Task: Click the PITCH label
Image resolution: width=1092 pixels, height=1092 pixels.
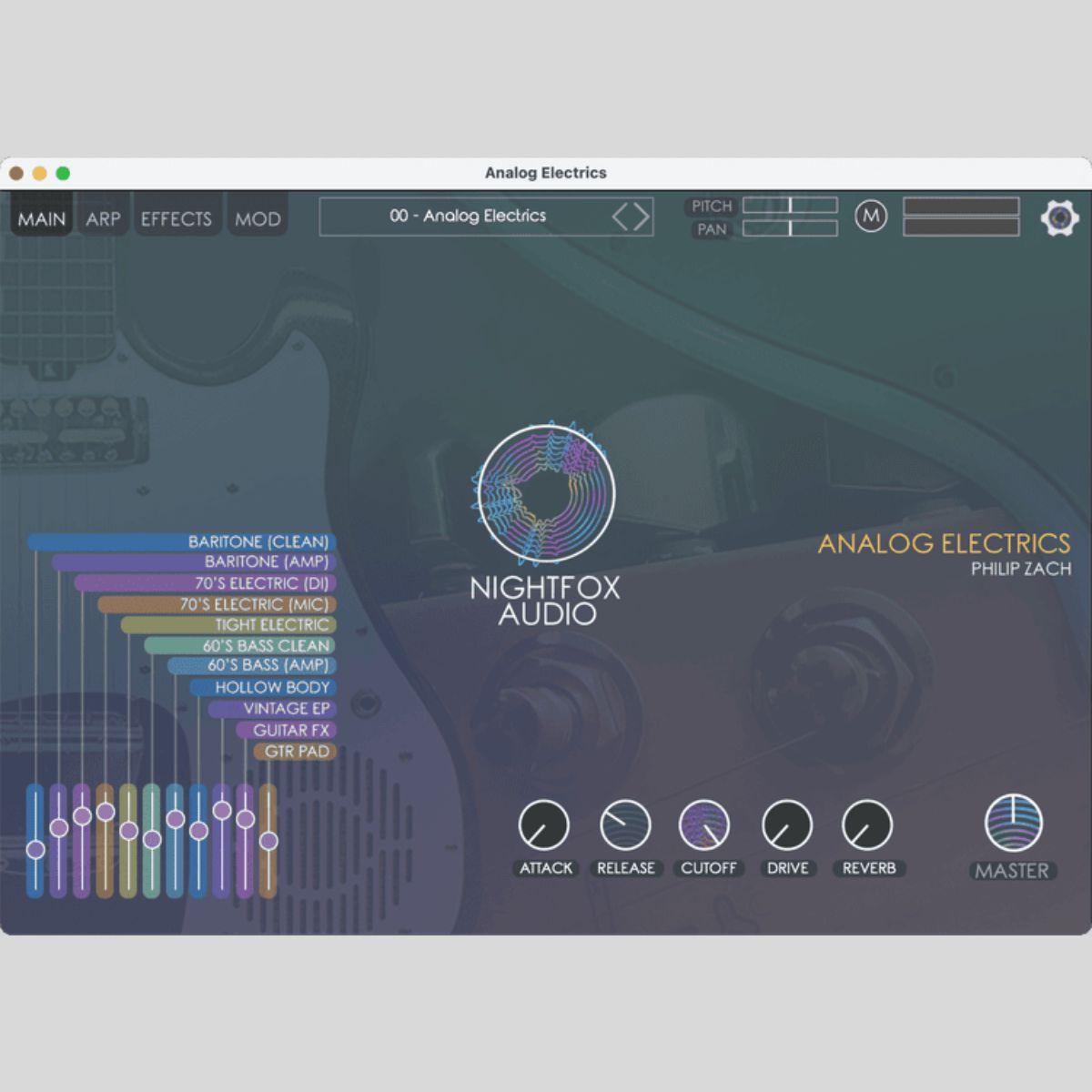Action: click(x=712, y=207)
